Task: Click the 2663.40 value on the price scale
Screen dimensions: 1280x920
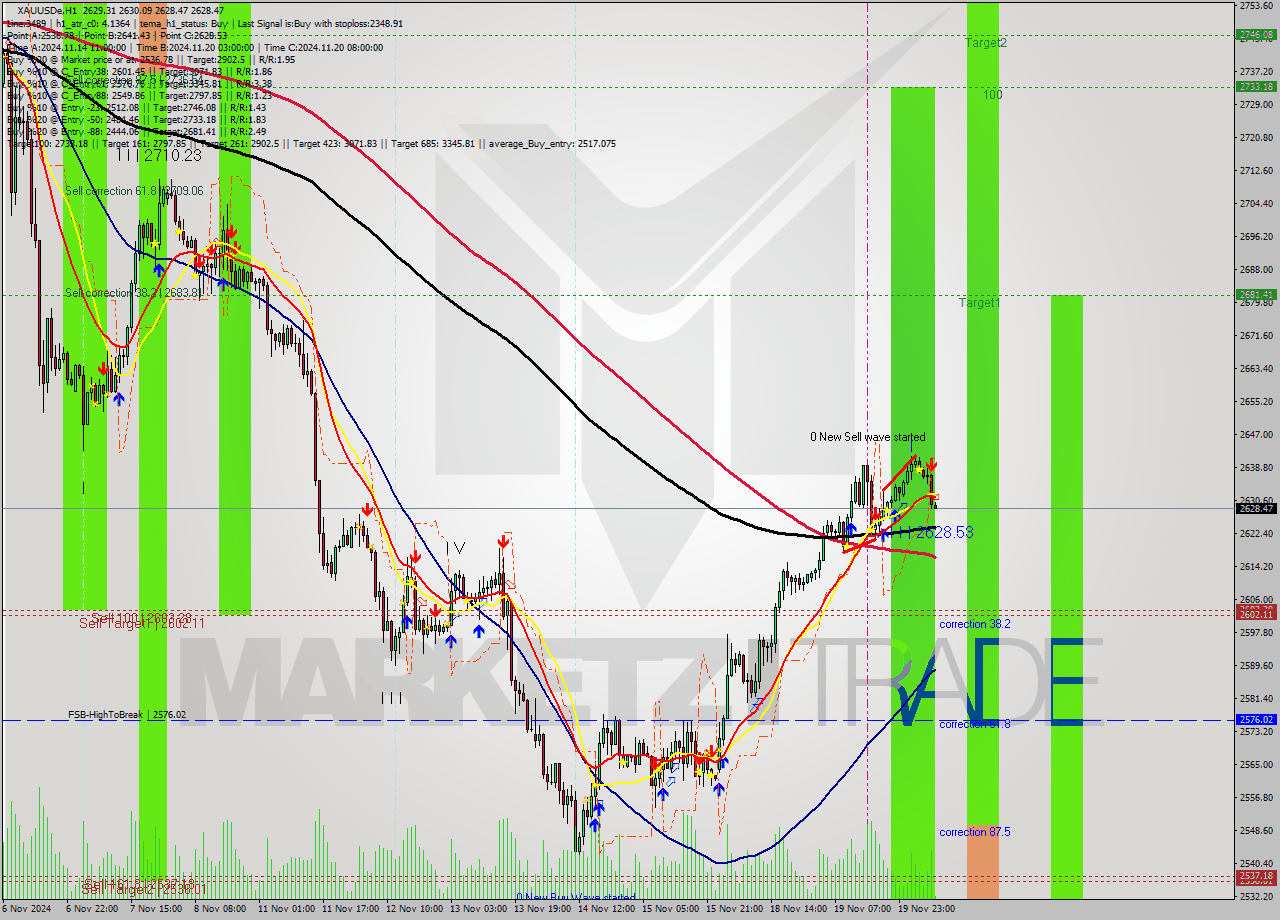Action: (1256, 369)
